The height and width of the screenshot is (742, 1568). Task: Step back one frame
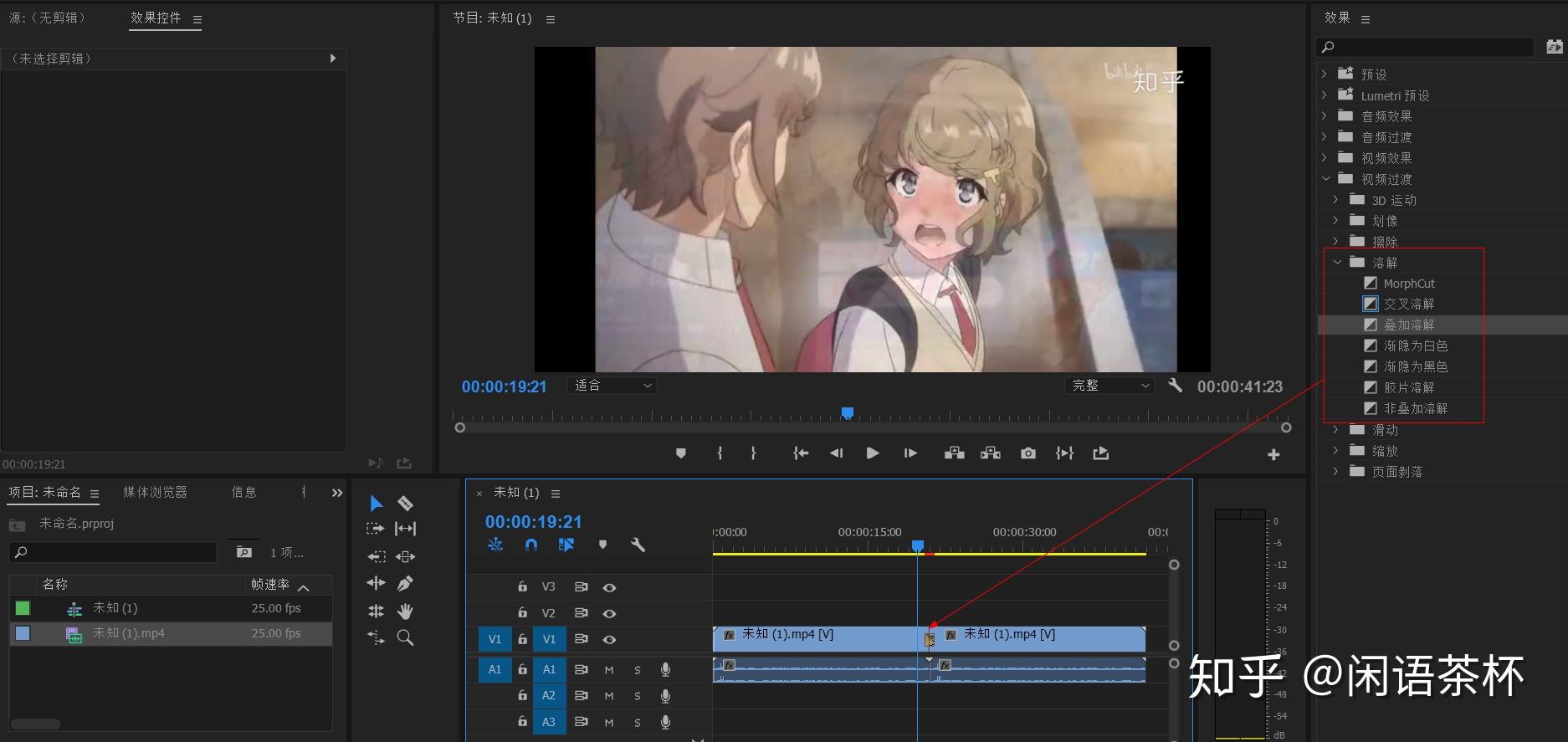coord(836,453)
